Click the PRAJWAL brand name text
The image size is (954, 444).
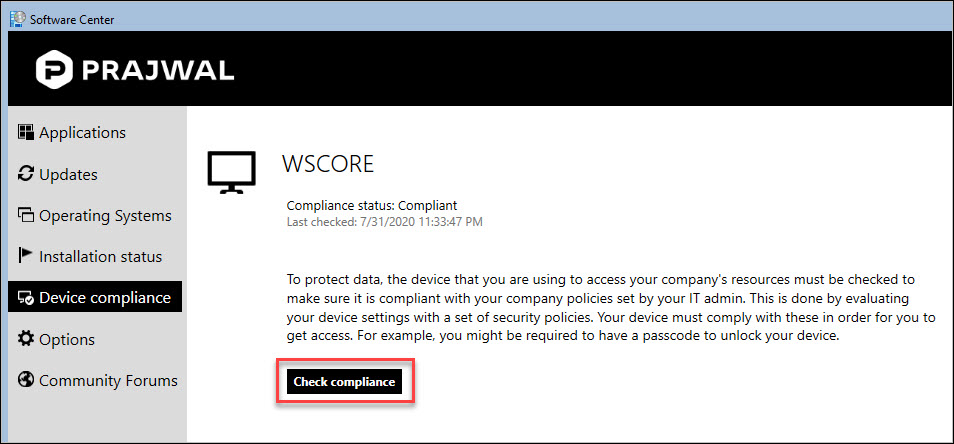click(x=158, y=70)
